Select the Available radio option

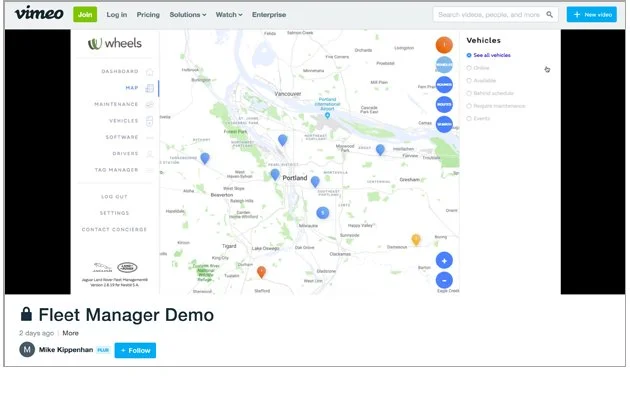[x=468, y=80]
